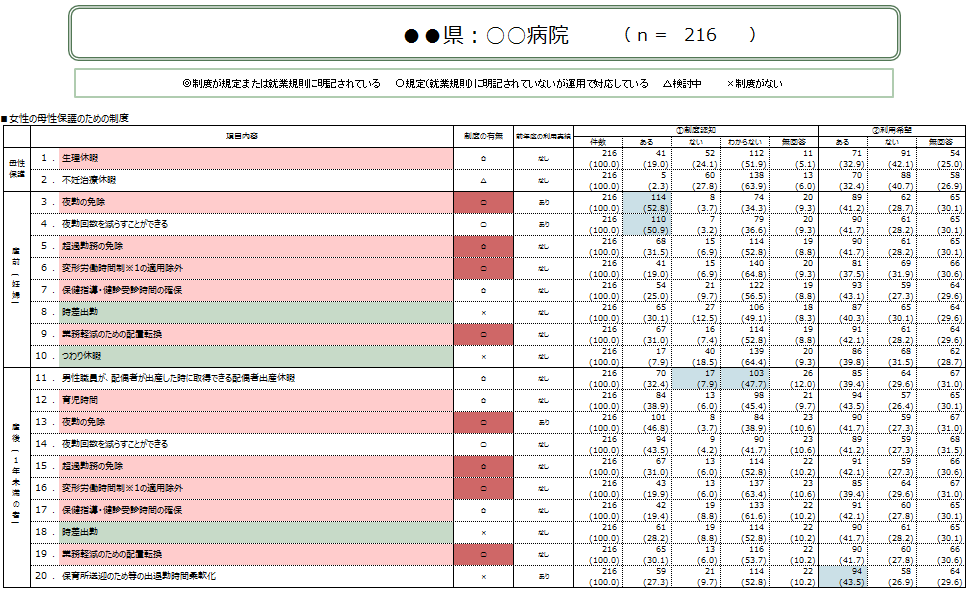The width and height of the screenshot is (968, 590).
Task: Click the '前年度の利用実績' column header
Action: pyautogui.click(x=543, y=136)
